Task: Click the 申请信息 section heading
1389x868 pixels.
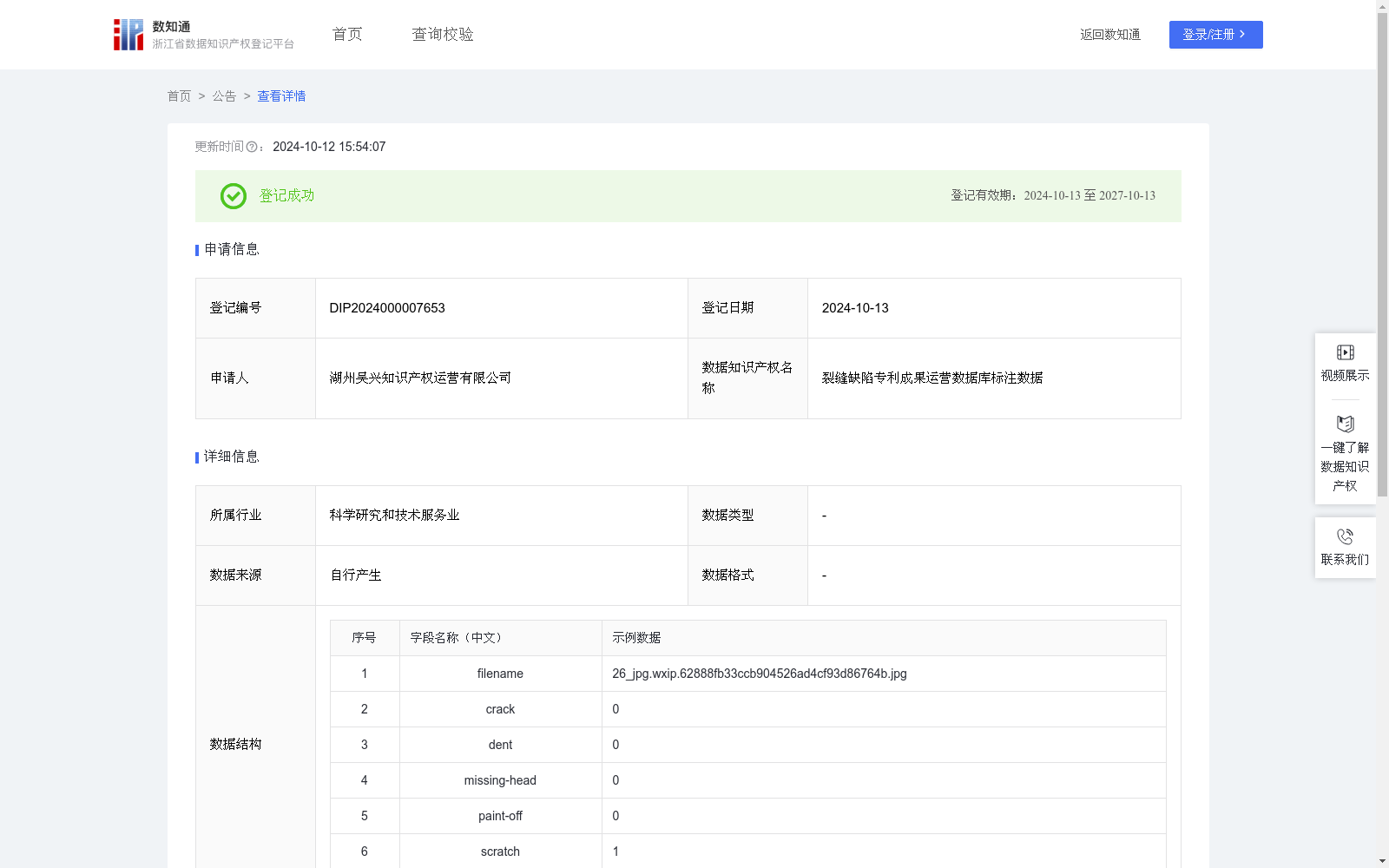Action: (231, 250)
